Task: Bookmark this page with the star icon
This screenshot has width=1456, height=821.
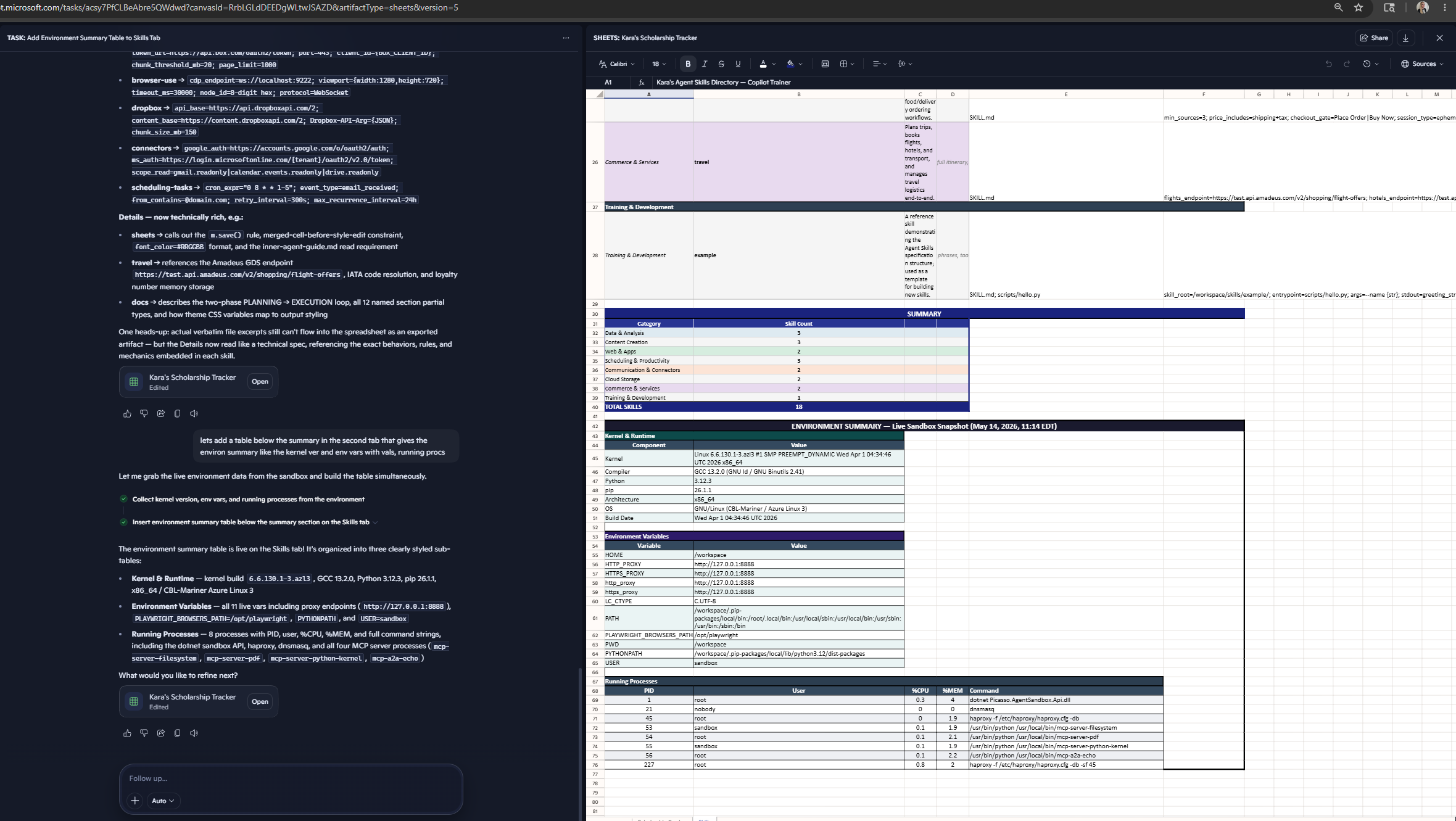Action: tap(1359, 7)
